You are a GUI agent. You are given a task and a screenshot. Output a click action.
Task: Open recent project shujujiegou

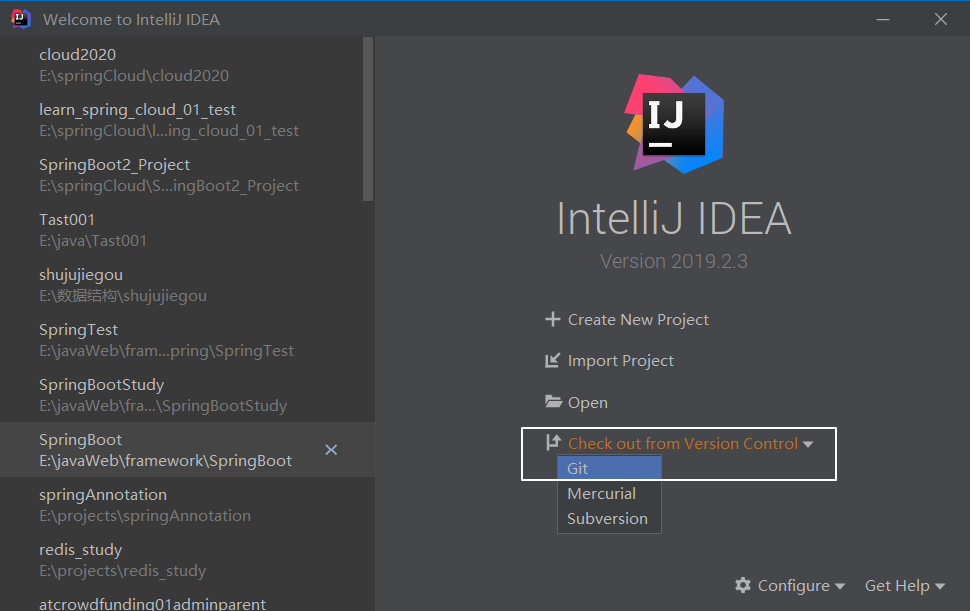187,284
